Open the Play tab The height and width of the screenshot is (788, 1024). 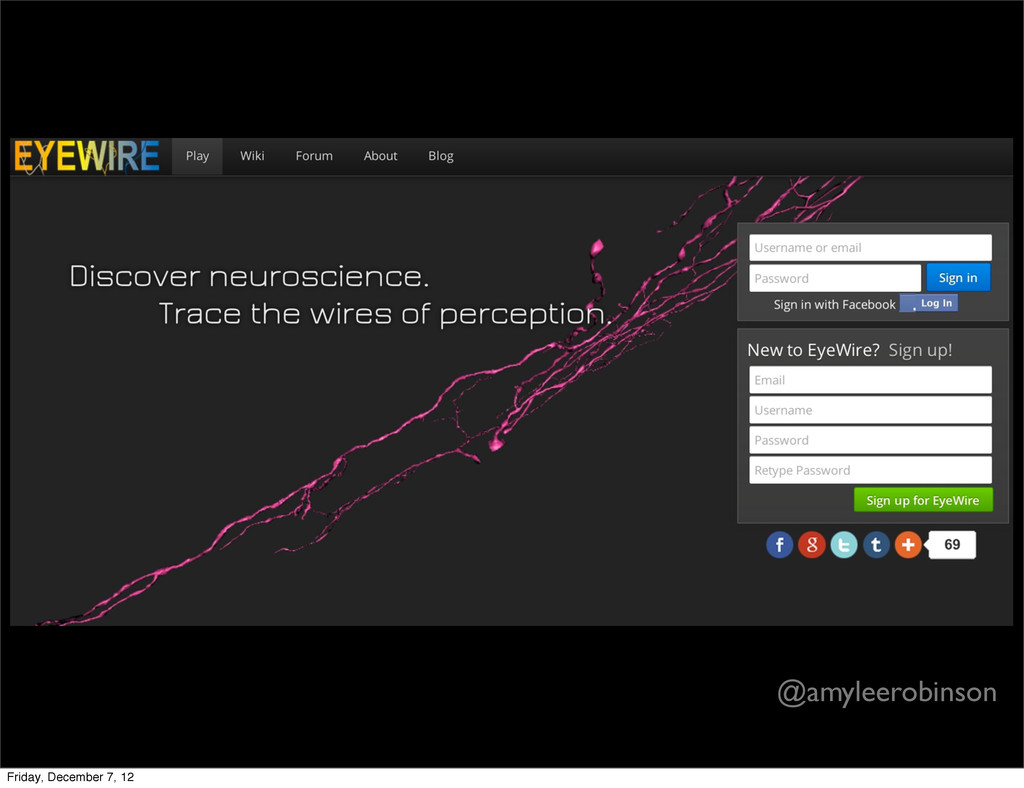pyautogui.click(x=197, y=156)
